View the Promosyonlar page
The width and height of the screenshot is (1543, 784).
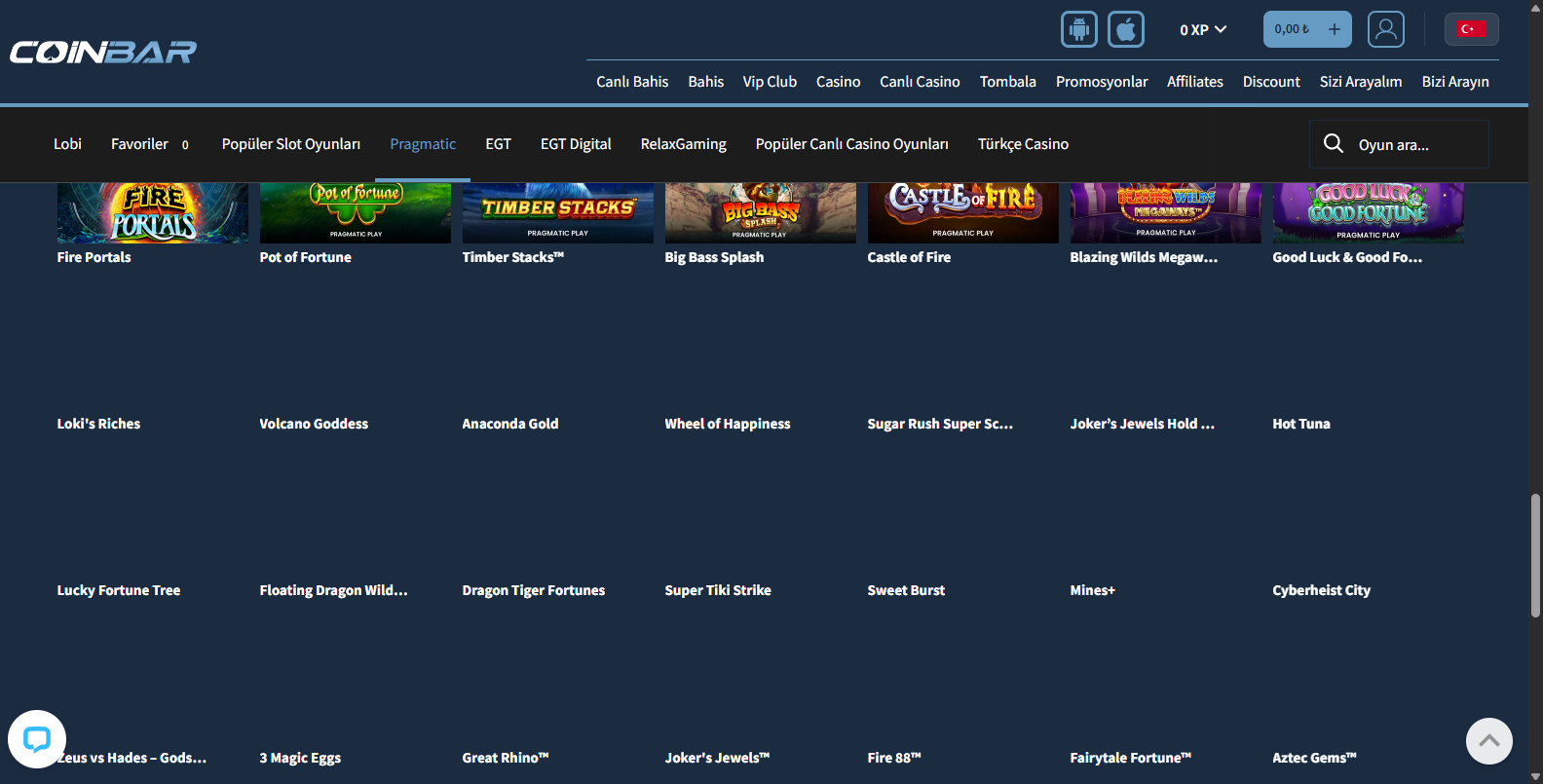pyautogui.click(x=1102, y=82)
